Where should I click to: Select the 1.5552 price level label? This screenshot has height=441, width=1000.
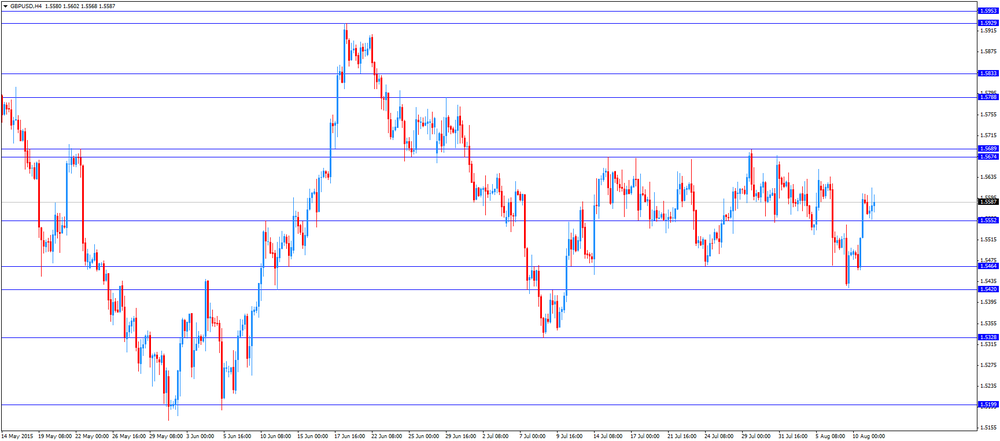(x=987, y=220)
